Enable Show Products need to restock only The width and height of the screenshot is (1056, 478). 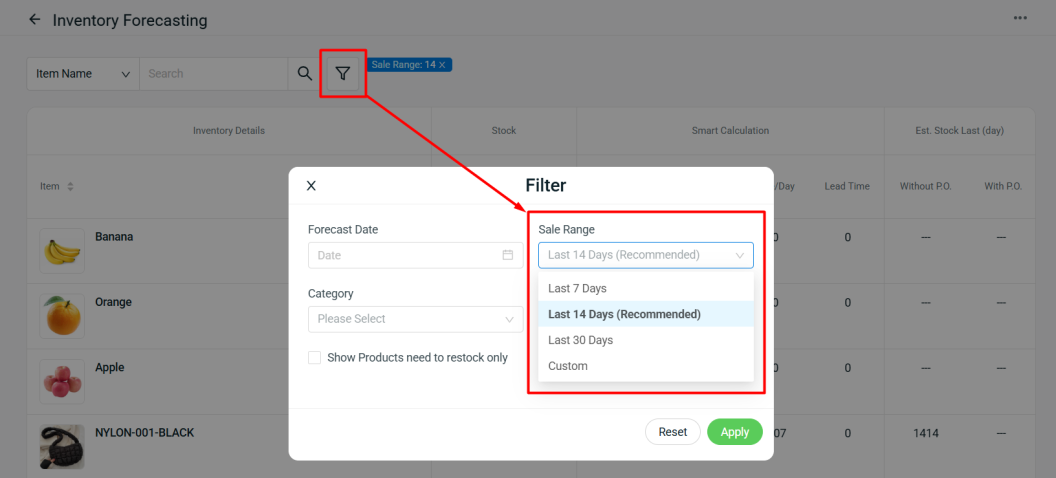(x=315, y=358)
